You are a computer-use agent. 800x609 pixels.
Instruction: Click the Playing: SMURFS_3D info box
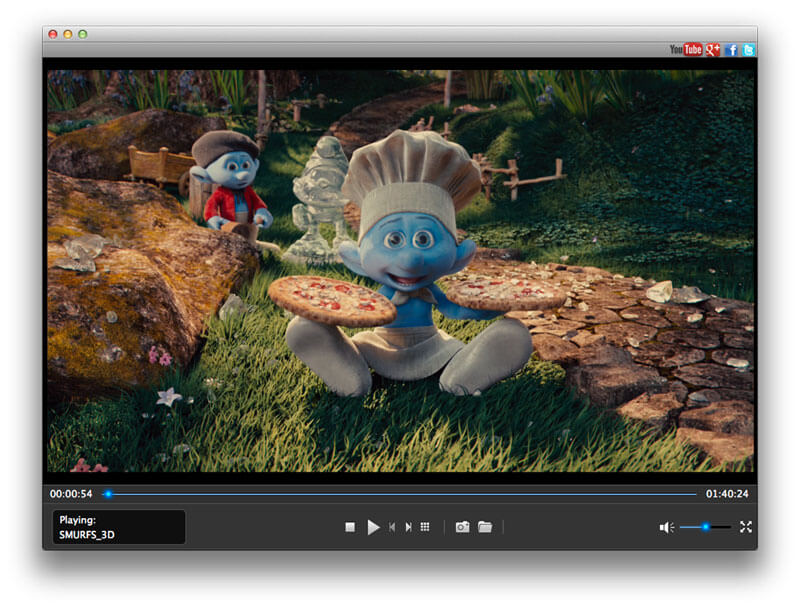click(x=119, y=527)
